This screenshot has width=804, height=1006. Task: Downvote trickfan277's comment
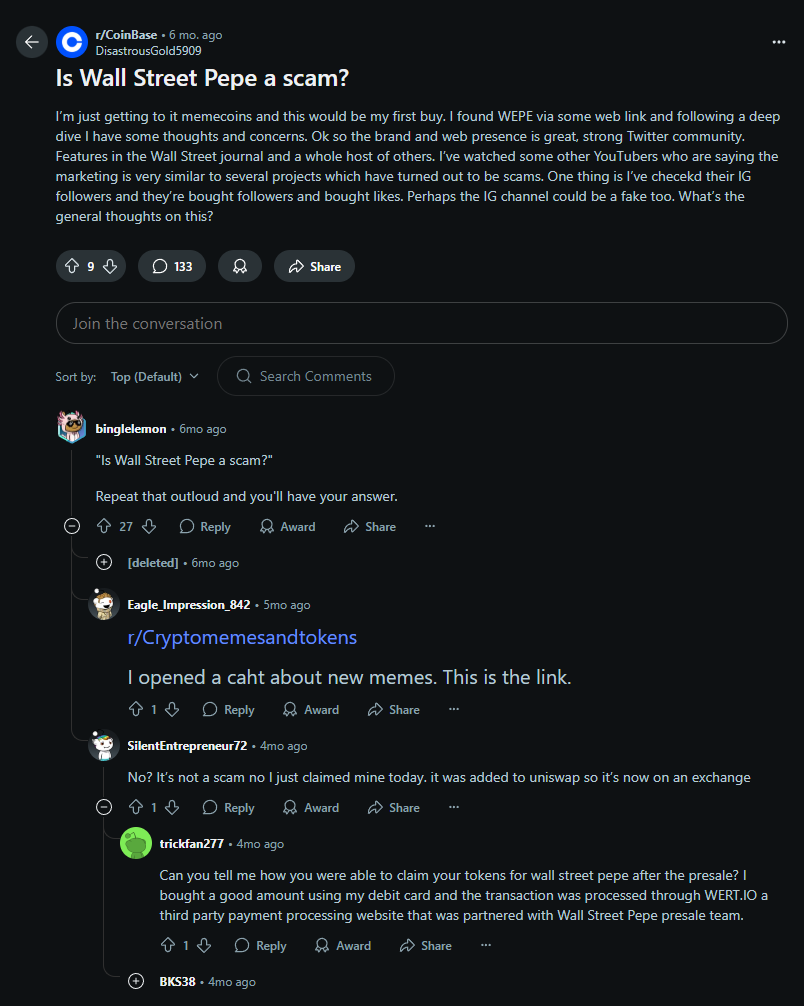point(204,945)
